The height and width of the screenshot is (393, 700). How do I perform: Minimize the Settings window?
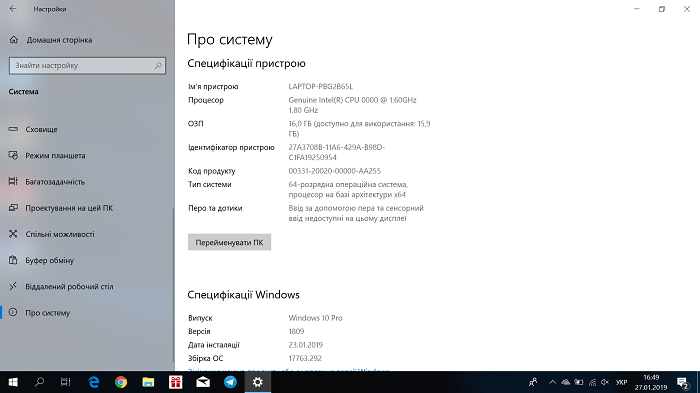coord(637,9)
